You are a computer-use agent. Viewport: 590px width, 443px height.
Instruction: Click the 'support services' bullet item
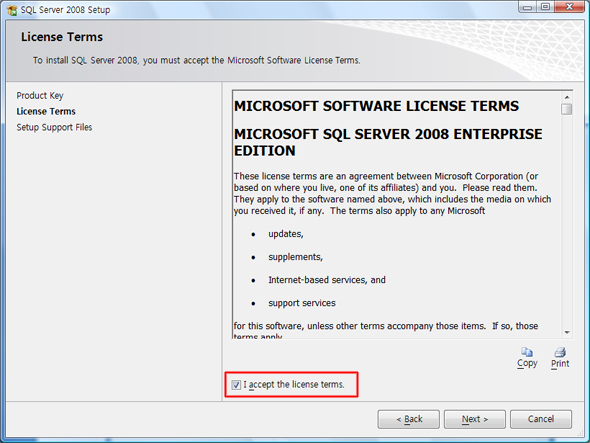302,303
